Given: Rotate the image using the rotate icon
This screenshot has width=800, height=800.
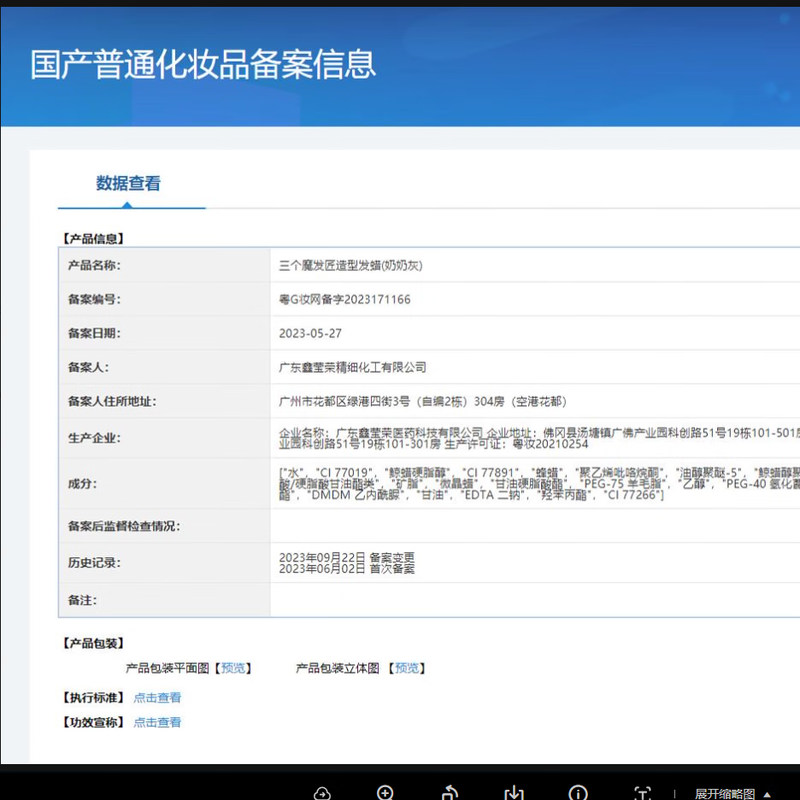Looking at the screenshot, I should click(450, 793).
